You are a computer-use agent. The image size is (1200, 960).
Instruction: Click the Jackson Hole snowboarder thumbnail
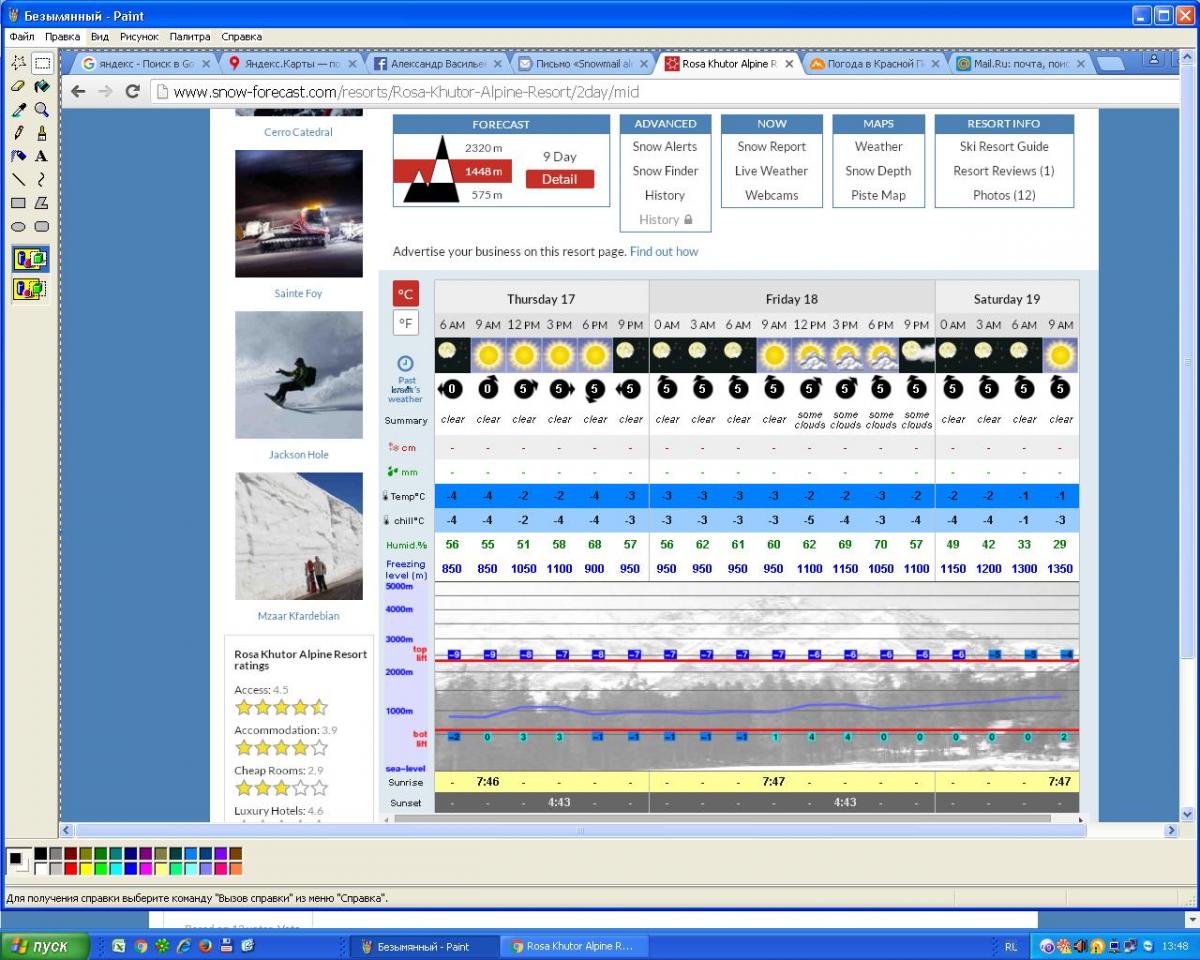click(x=299, y=375)
